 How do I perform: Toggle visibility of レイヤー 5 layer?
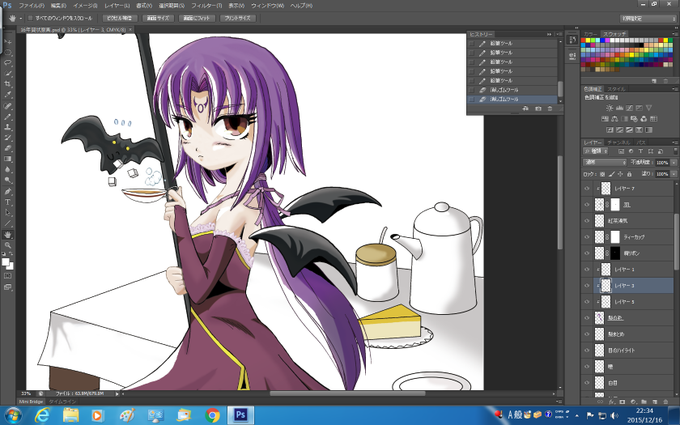587,301
